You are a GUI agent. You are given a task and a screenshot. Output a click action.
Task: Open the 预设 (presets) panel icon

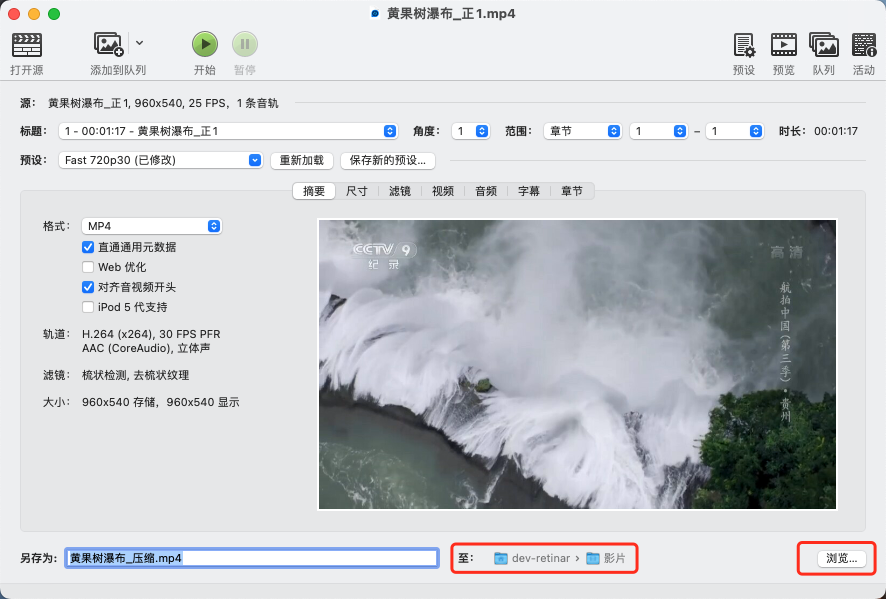(743, 46)
